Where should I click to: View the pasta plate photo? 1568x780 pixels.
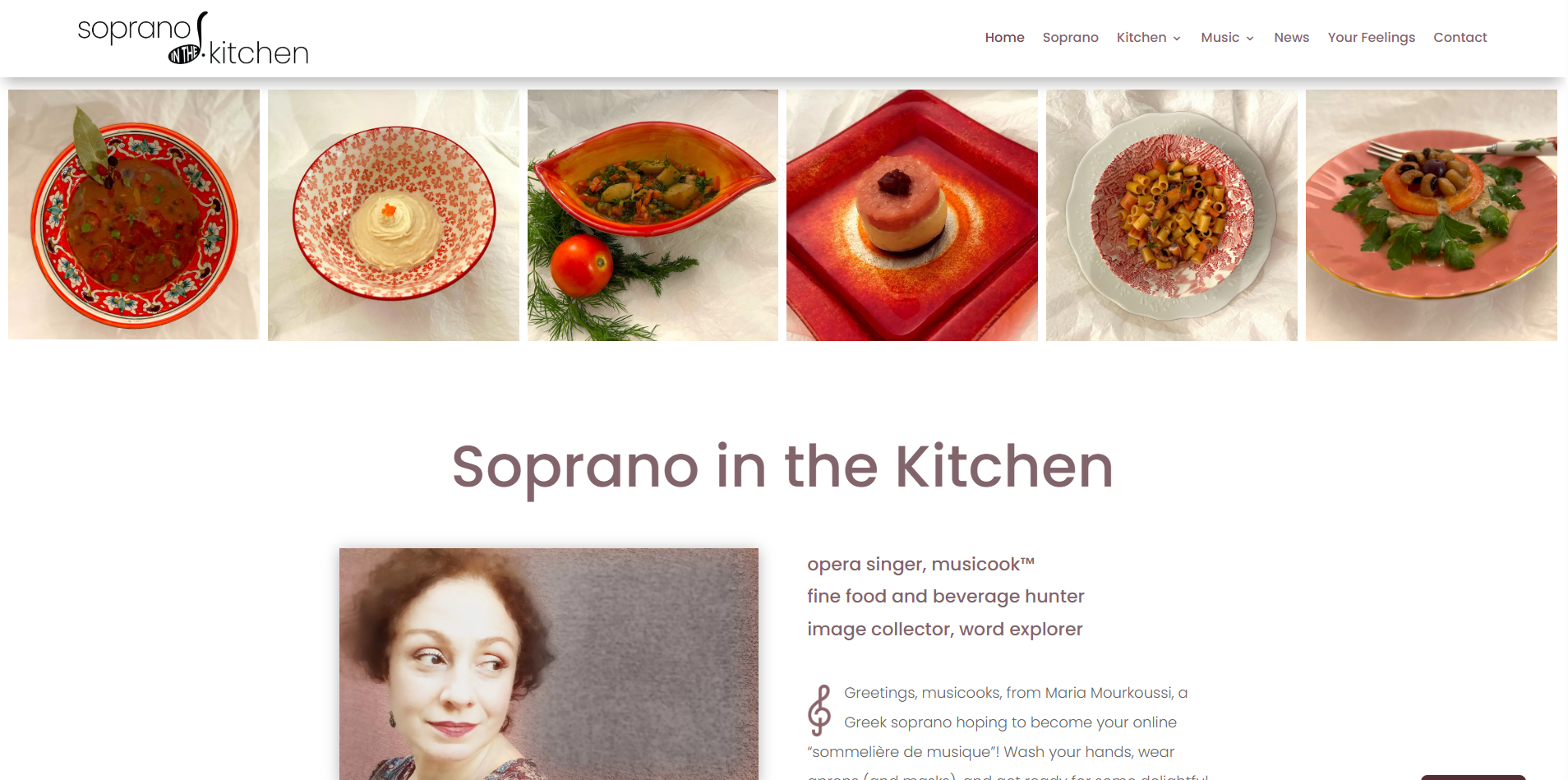pyautogui.click(x=1172, y=215)
